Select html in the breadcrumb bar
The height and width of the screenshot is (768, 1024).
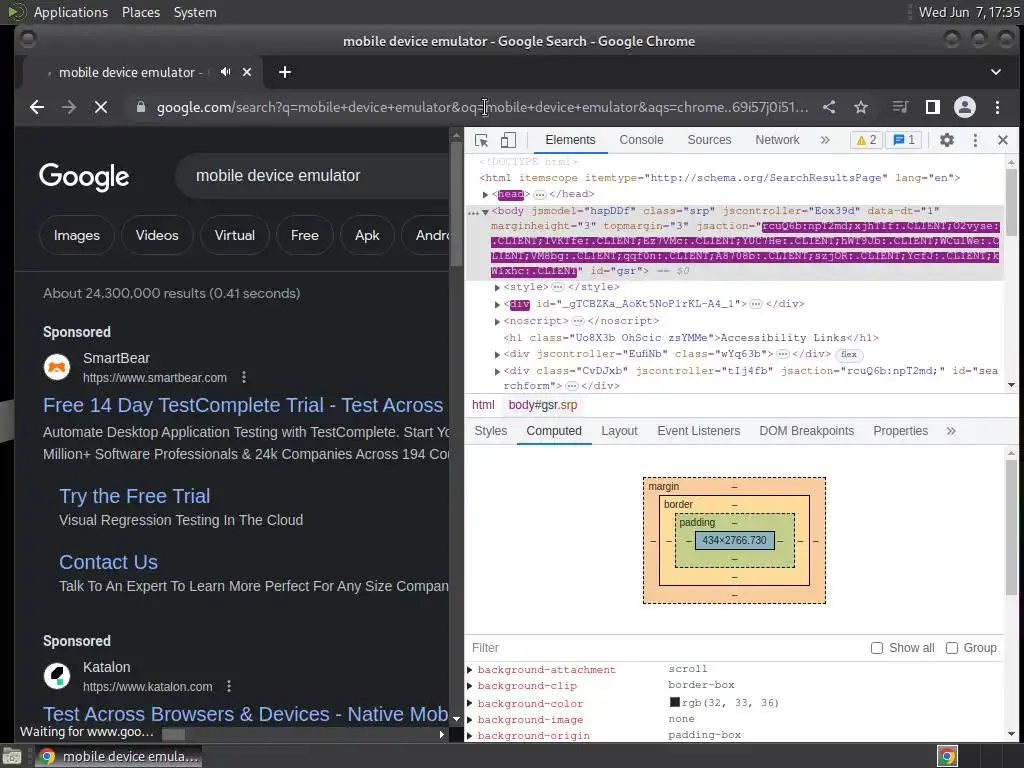[483, 405]
